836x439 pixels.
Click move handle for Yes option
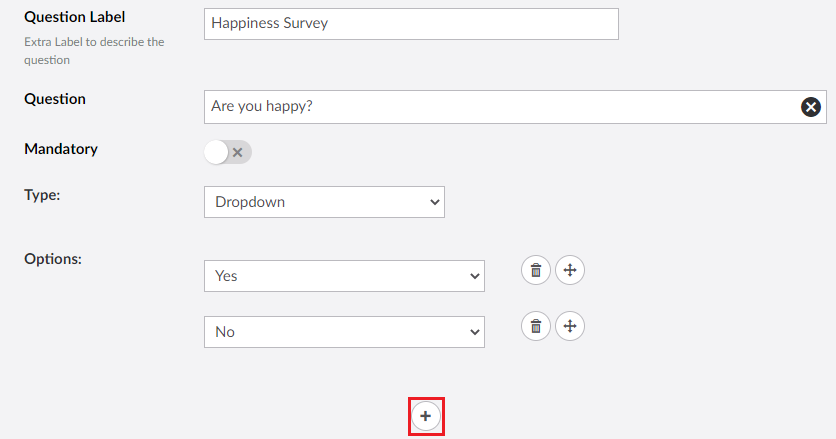(x=570, y=270)
